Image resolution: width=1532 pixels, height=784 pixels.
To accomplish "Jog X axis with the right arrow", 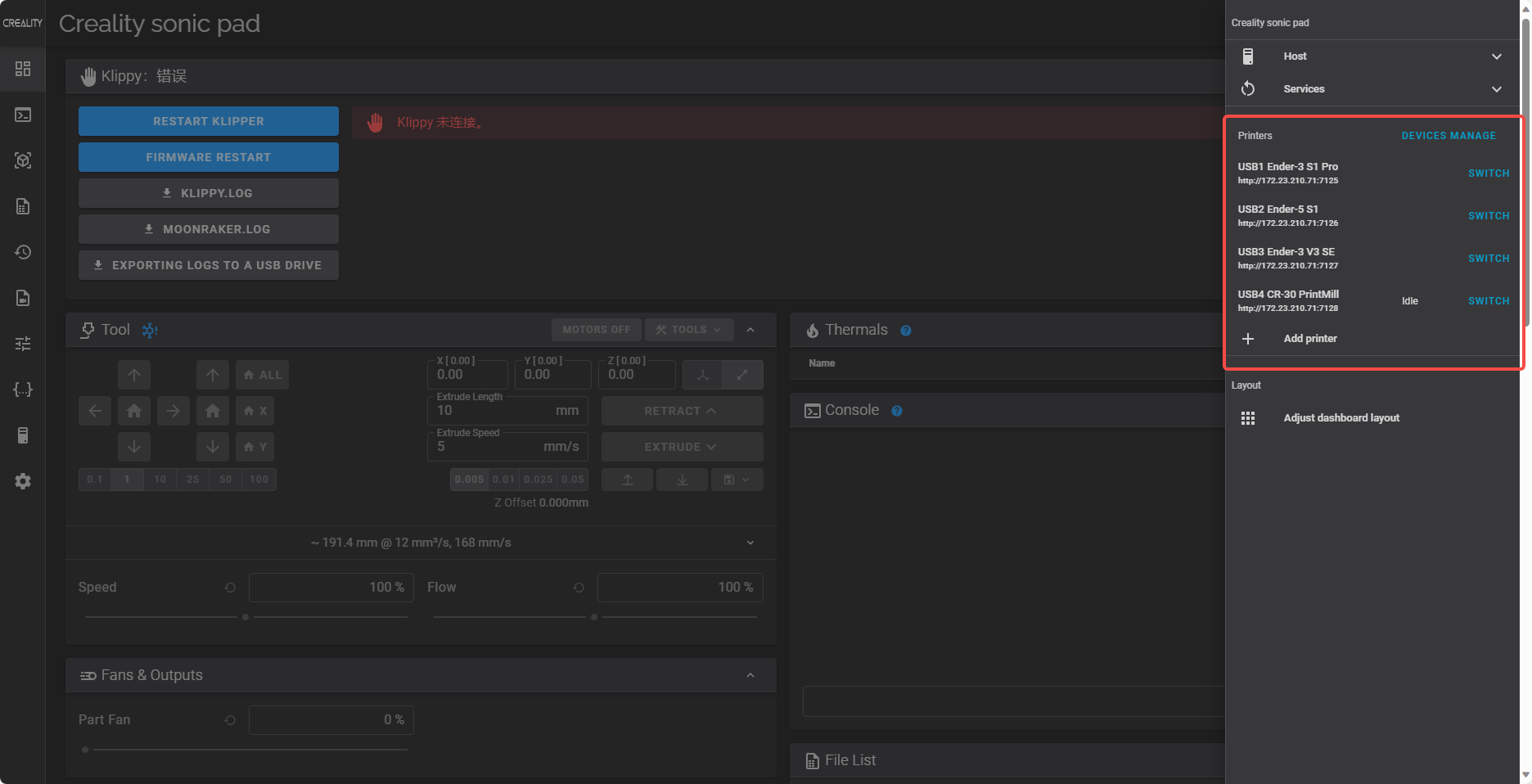I will [x=173, y=411].
